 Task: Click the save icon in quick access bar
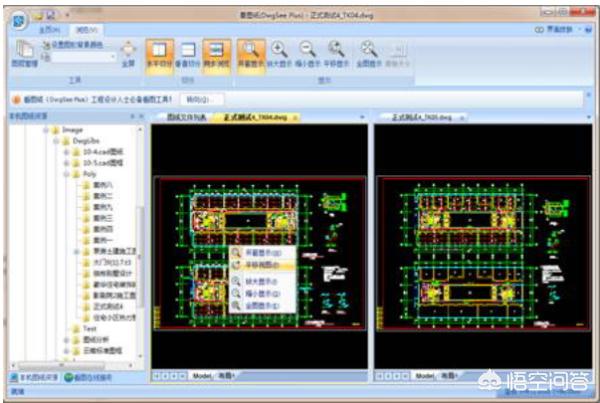(51, 15)
